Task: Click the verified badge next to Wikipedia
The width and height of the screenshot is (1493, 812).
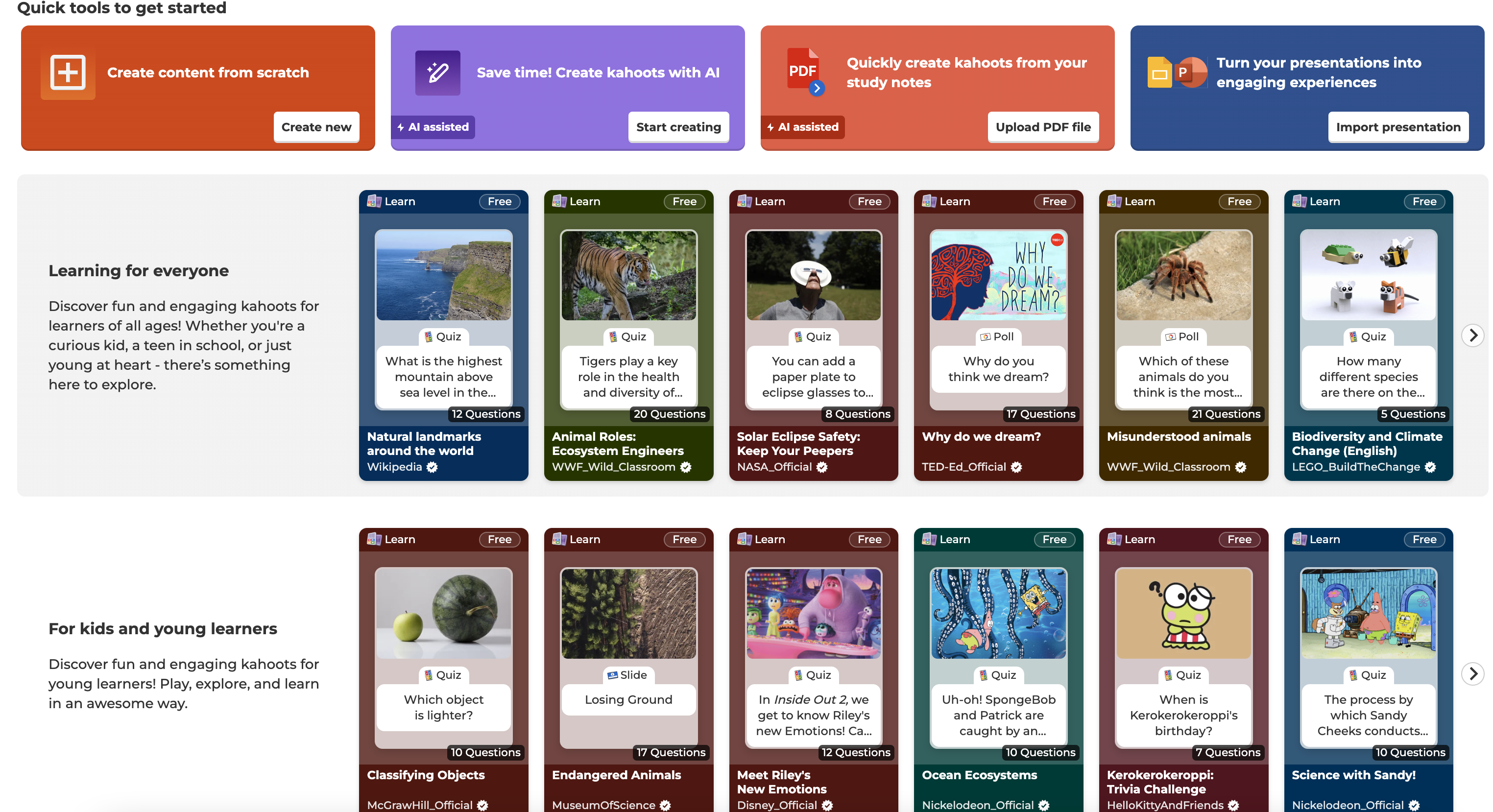Action: tap(432, 467)
